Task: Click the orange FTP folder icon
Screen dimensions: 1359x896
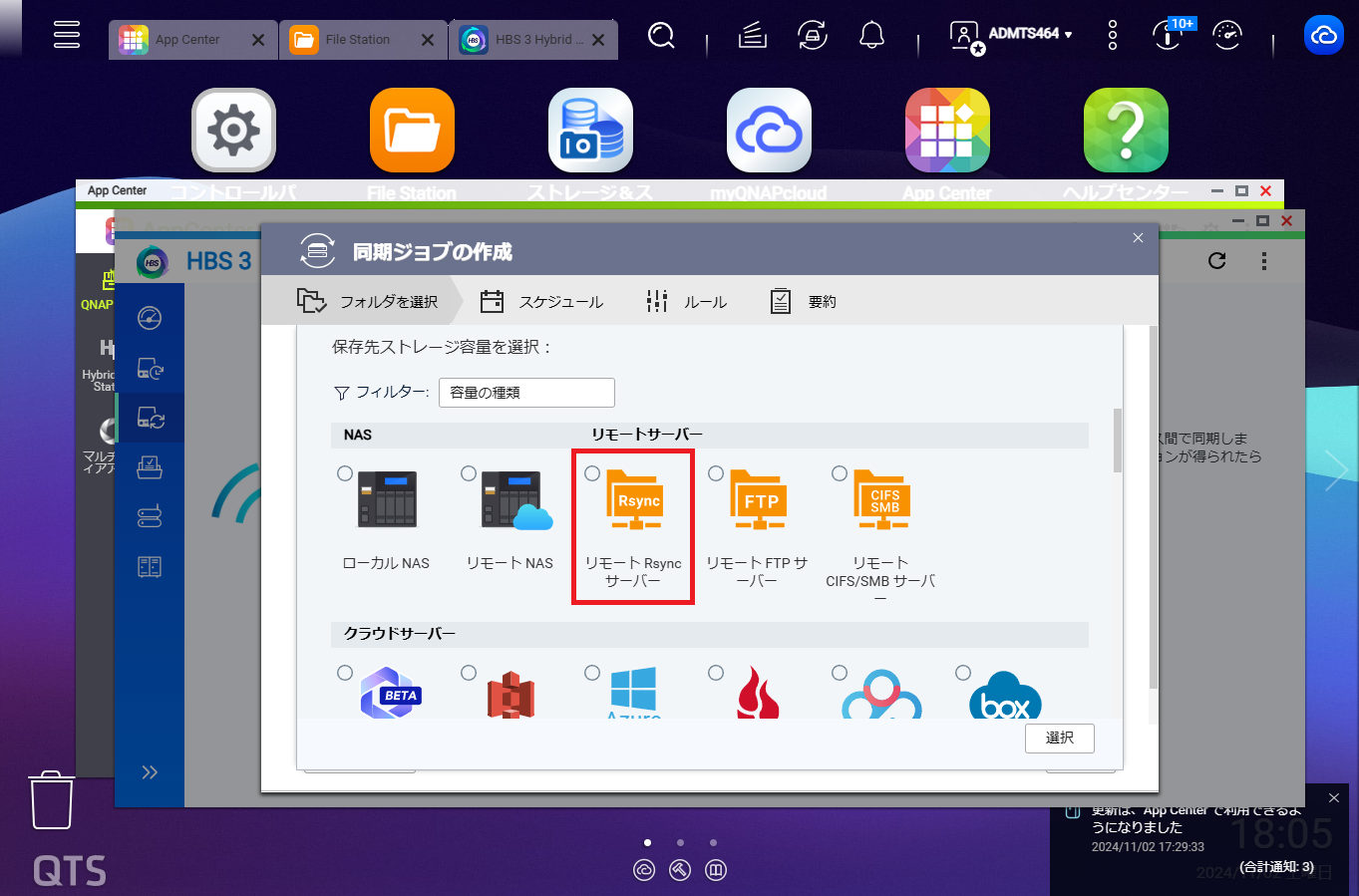Action: click(759, 499)
